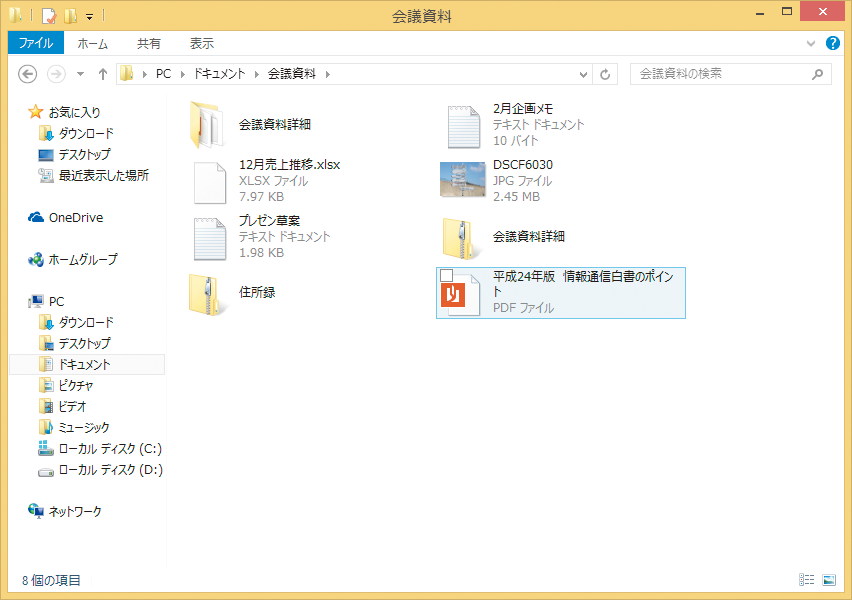This screenshot has height=600, width=852.
Task: Click the 平成24年版 情報通信白書のポイント file name
Action: (x=583, y=284)
